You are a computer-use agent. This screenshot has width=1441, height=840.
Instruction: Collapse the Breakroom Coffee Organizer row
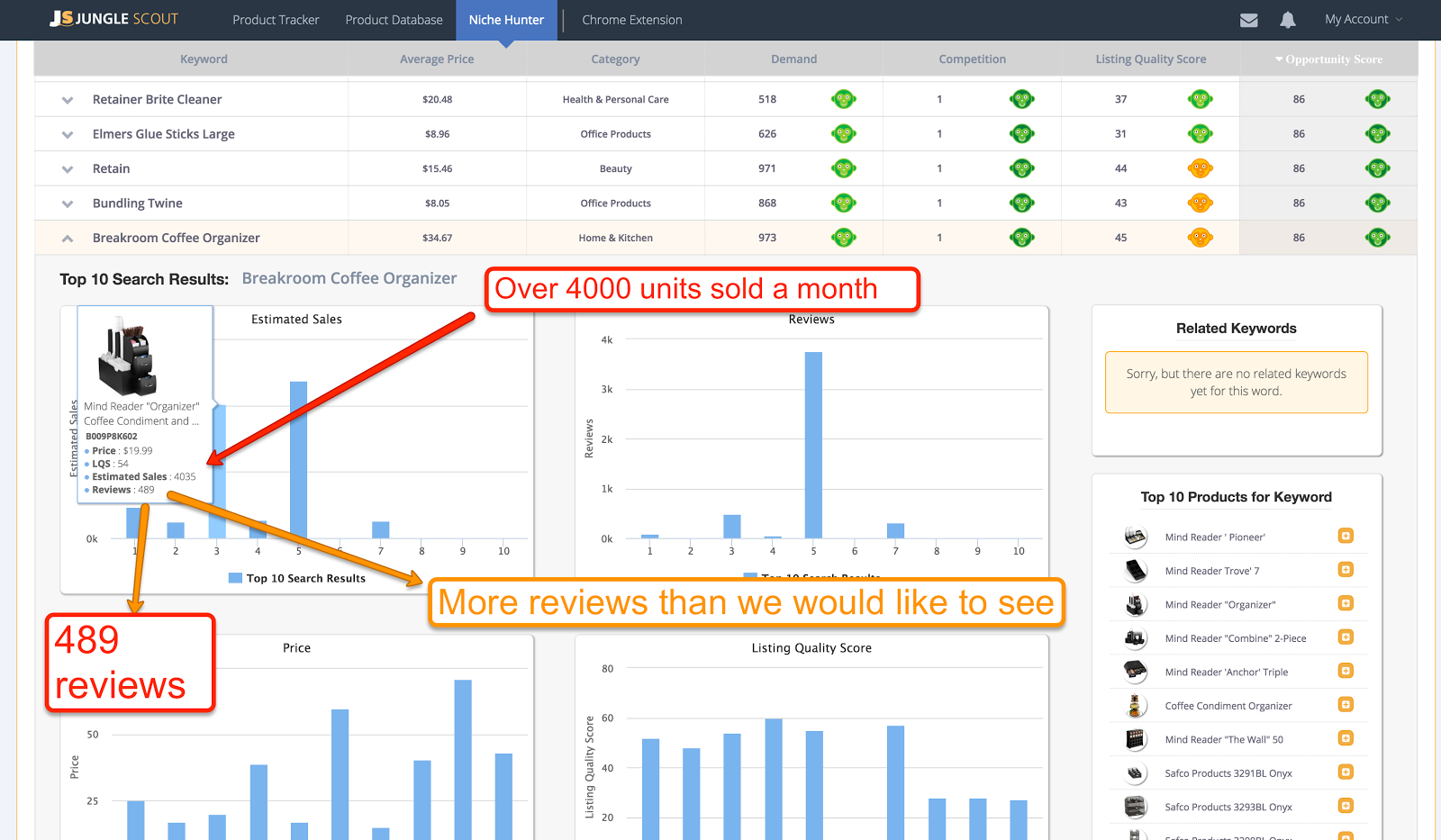click(68, 239)
